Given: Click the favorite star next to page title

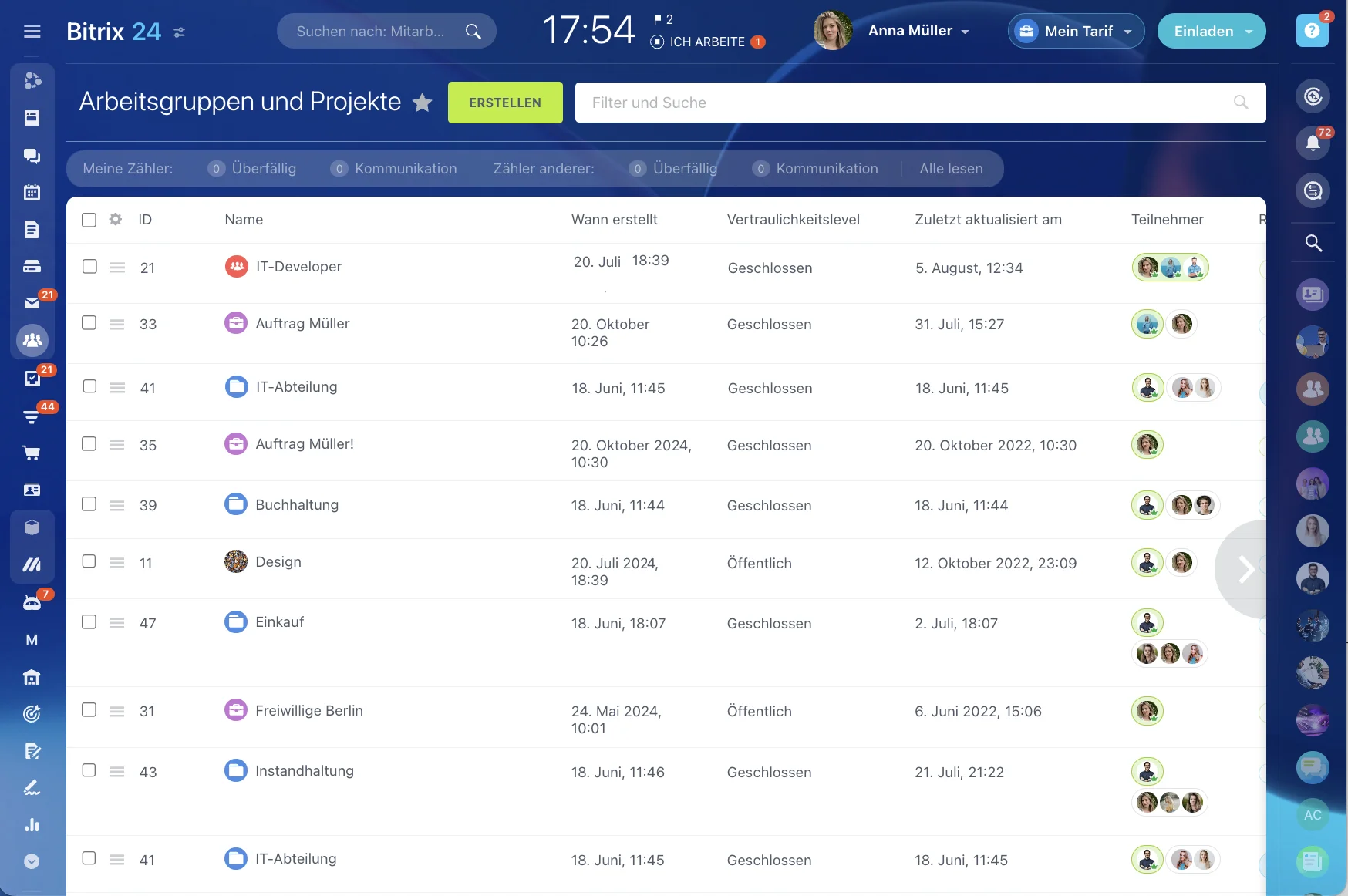Looking at the screenshot, I should click(422, 103).
